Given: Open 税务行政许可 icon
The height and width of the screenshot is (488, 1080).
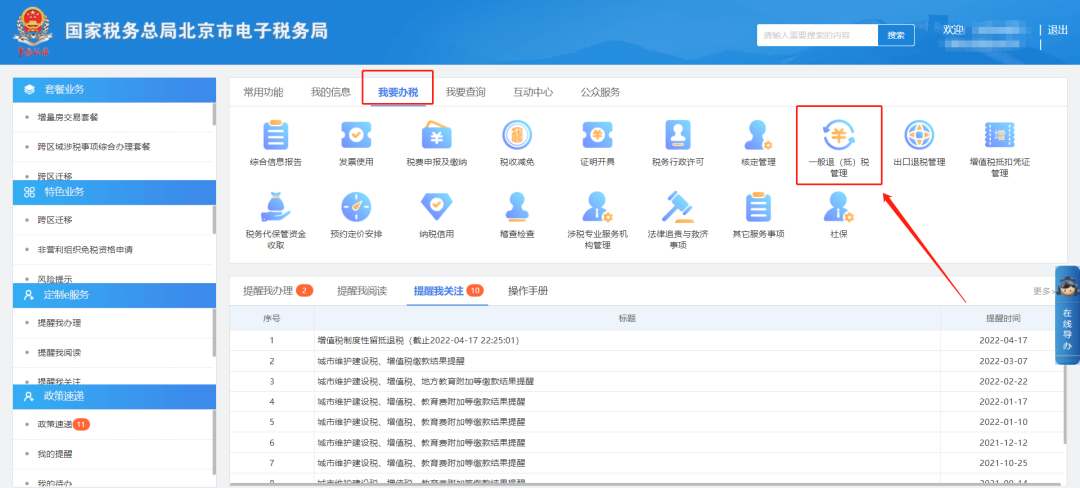Looking at the screenshot, I should [677, 135].
